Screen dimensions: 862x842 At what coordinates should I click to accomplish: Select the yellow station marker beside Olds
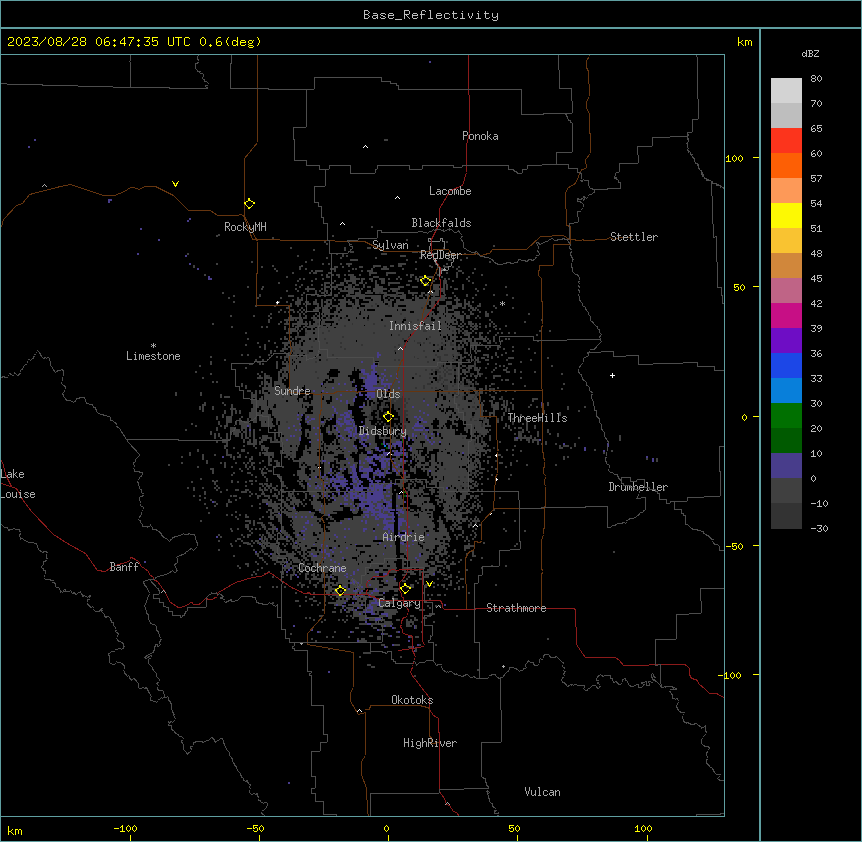[388, 417]
